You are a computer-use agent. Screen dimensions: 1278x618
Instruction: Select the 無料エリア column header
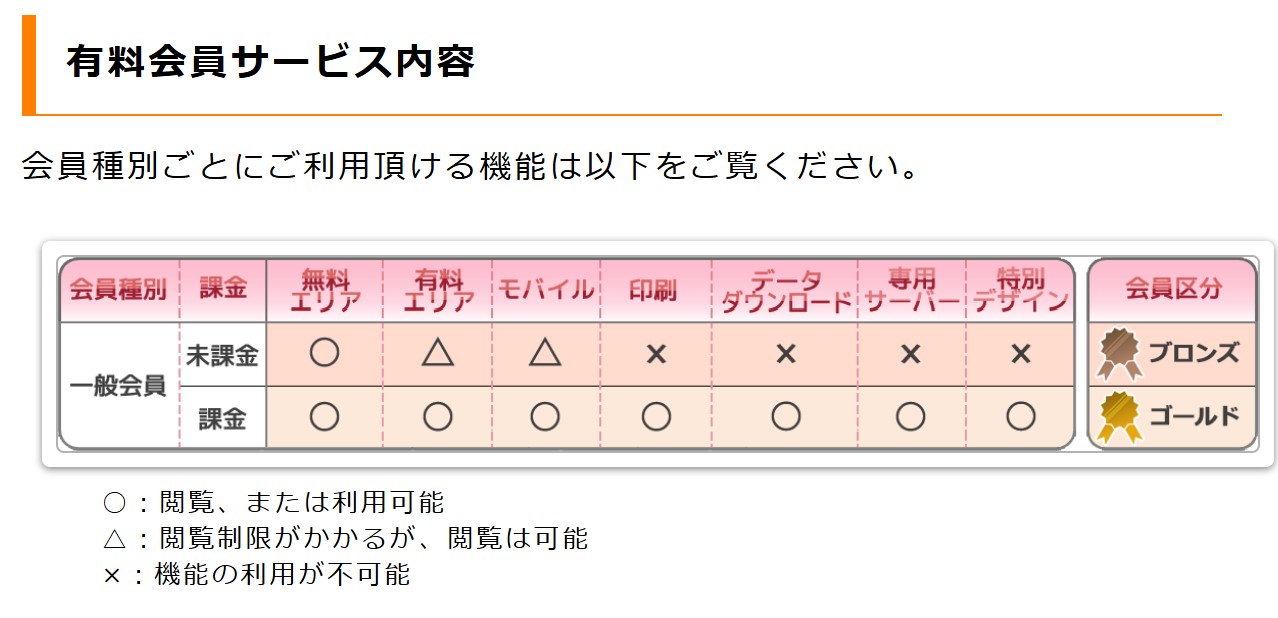[x=324, y=290]
